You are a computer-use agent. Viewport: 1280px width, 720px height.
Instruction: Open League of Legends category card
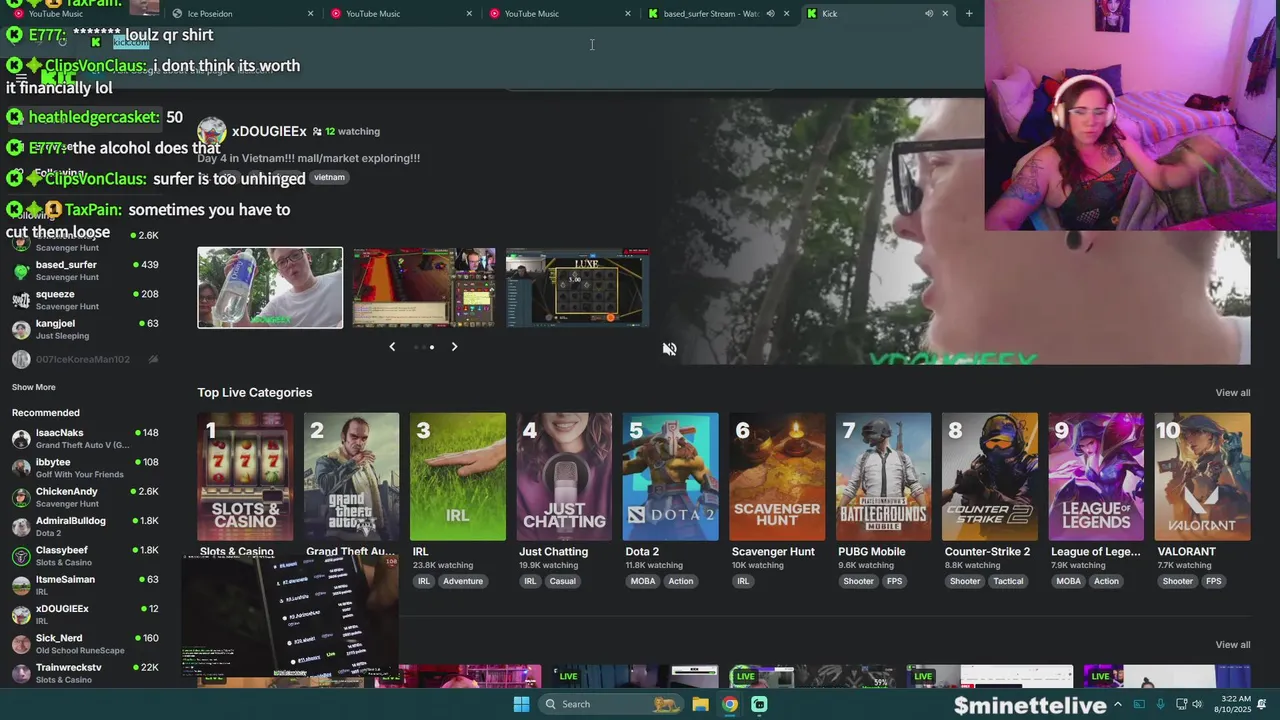pyautogui.click(x=1096, y=477)
